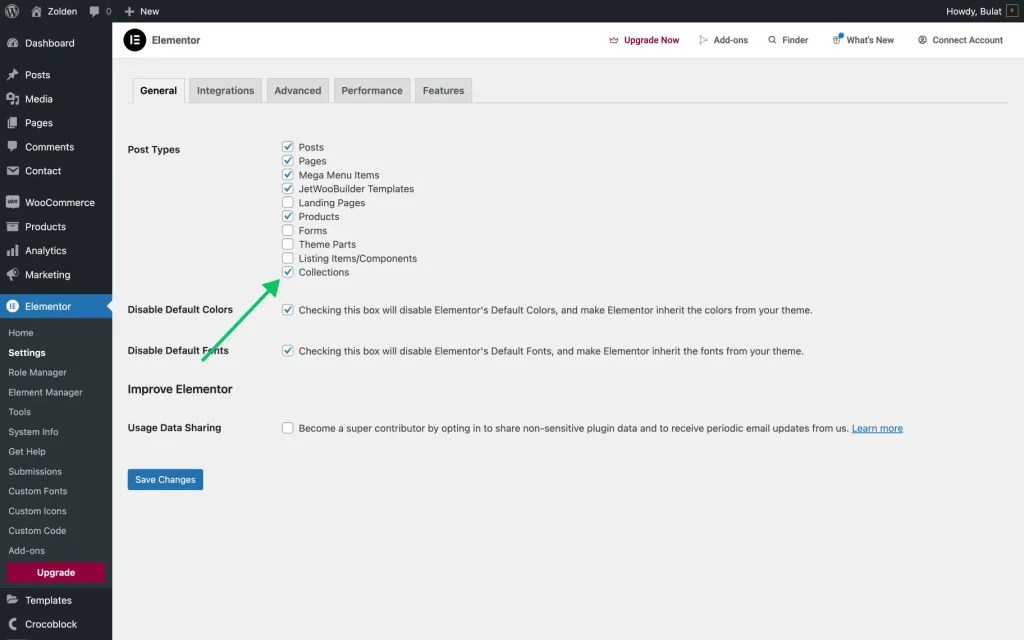The width and height of the screenshot is (1024, 640).
Task: Enable Theme Parts for Elementor editing
Action: (288, 244)
